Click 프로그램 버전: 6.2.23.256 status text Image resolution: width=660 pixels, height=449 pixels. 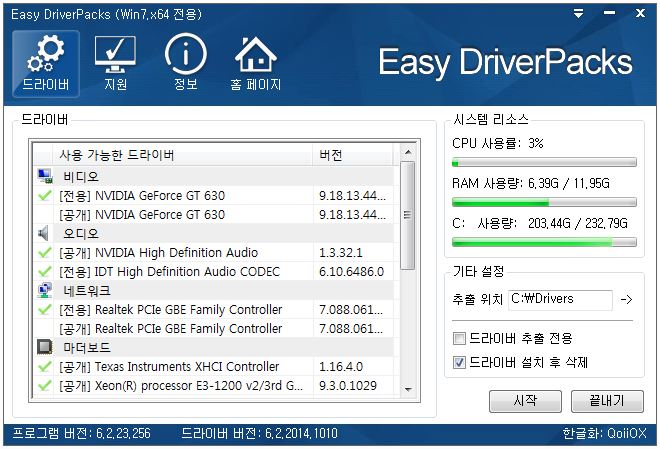(x=81, y=433)
